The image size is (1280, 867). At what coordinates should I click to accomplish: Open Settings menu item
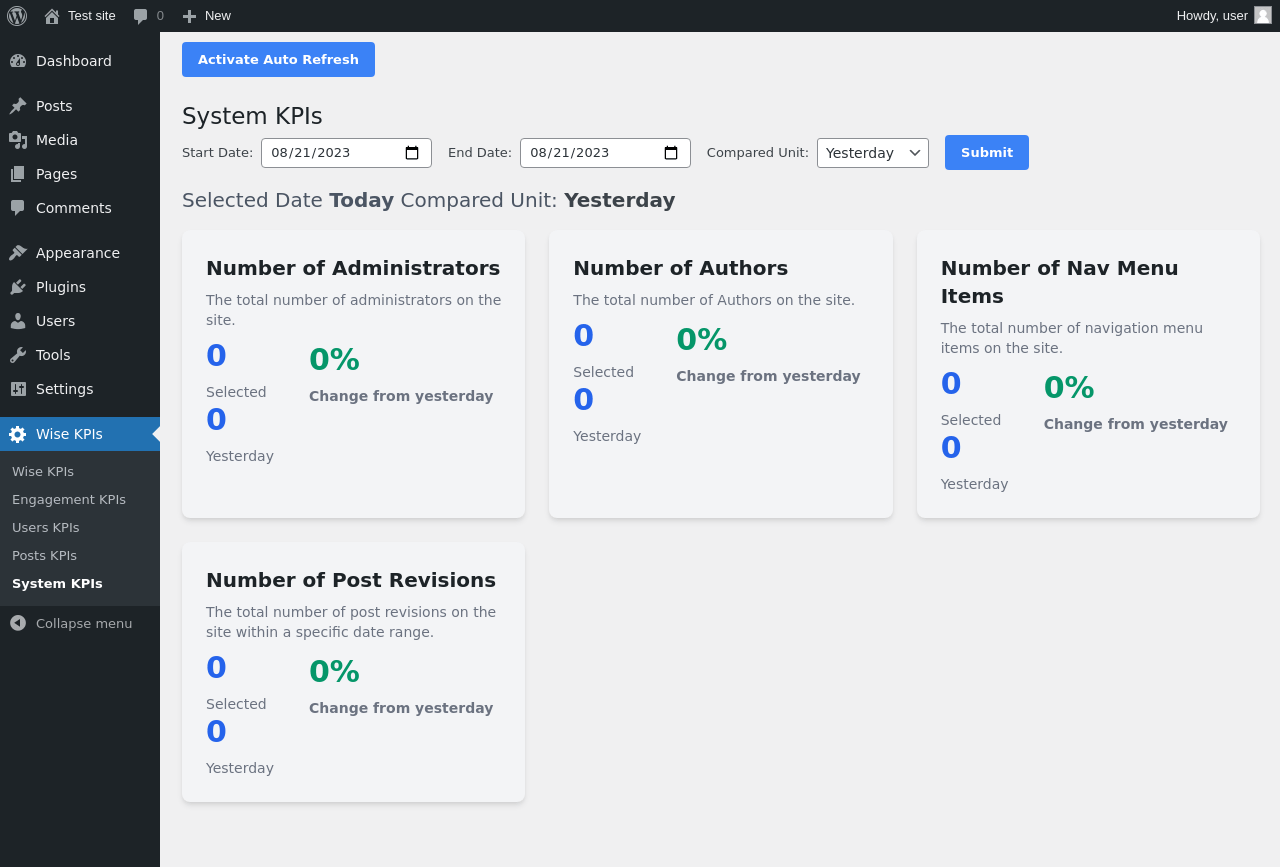(x=80, y=389)
